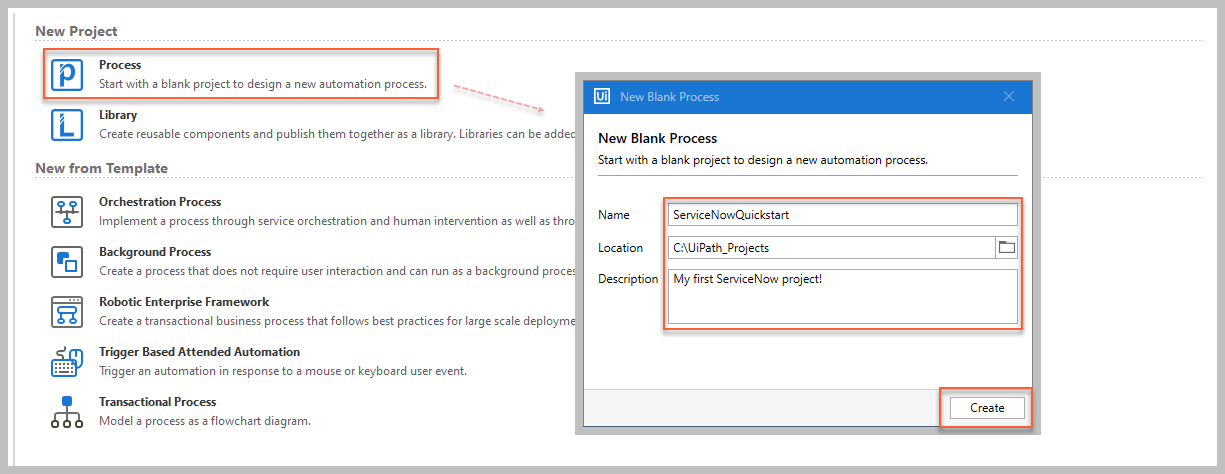Select the Orchestration Process template icon

(x=67, y=212)
